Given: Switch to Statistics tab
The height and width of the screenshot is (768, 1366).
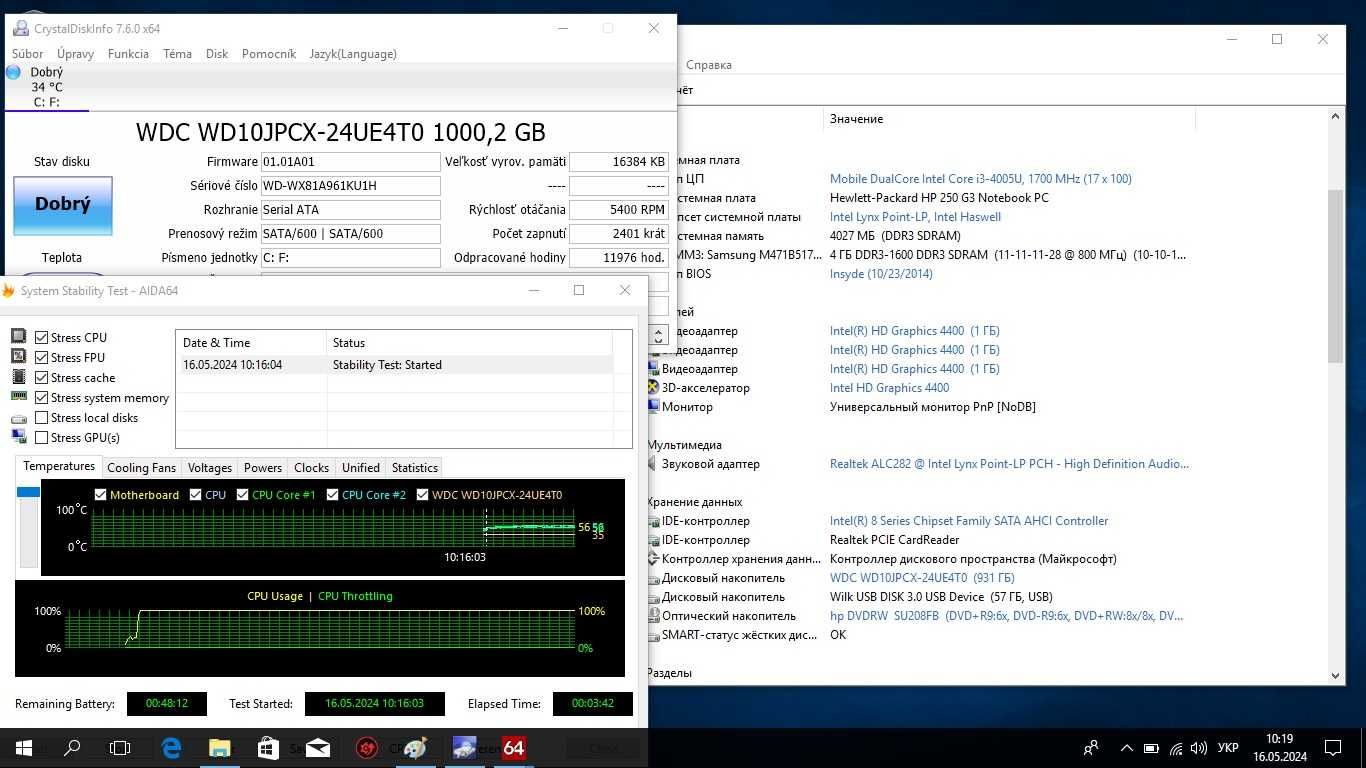Looking at the screenshot, I should pos(415,467).
